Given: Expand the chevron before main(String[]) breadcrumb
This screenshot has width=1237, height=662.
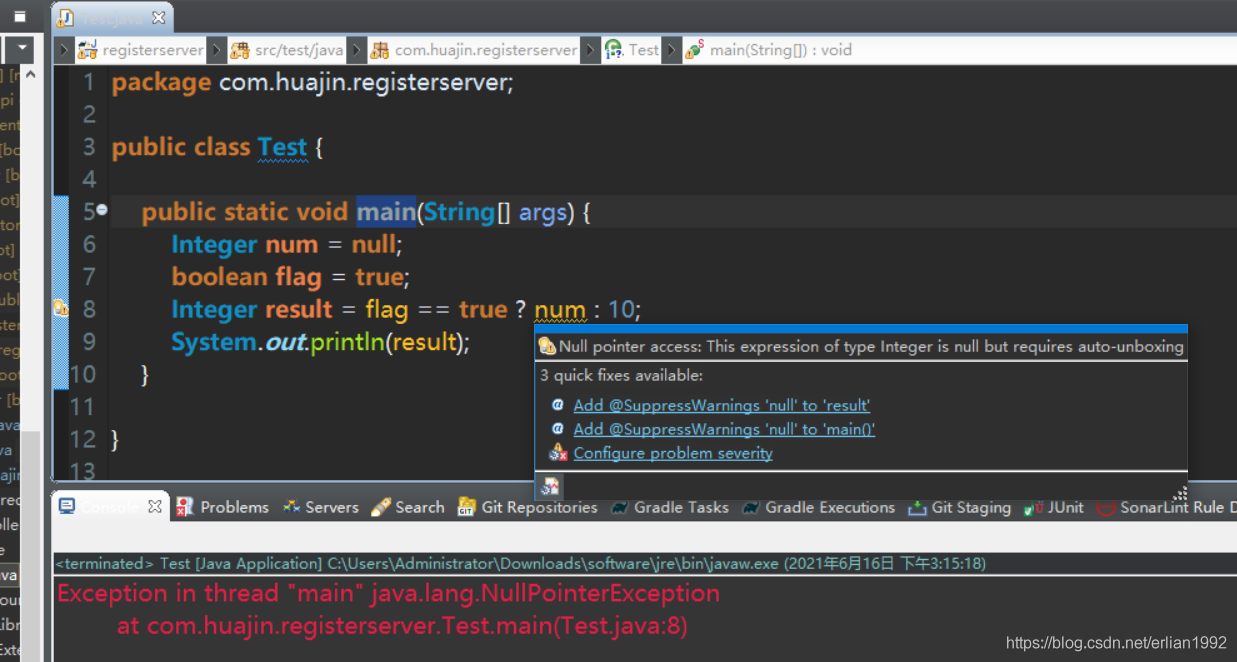Looking at the screenshot, I should coord(671,50).
